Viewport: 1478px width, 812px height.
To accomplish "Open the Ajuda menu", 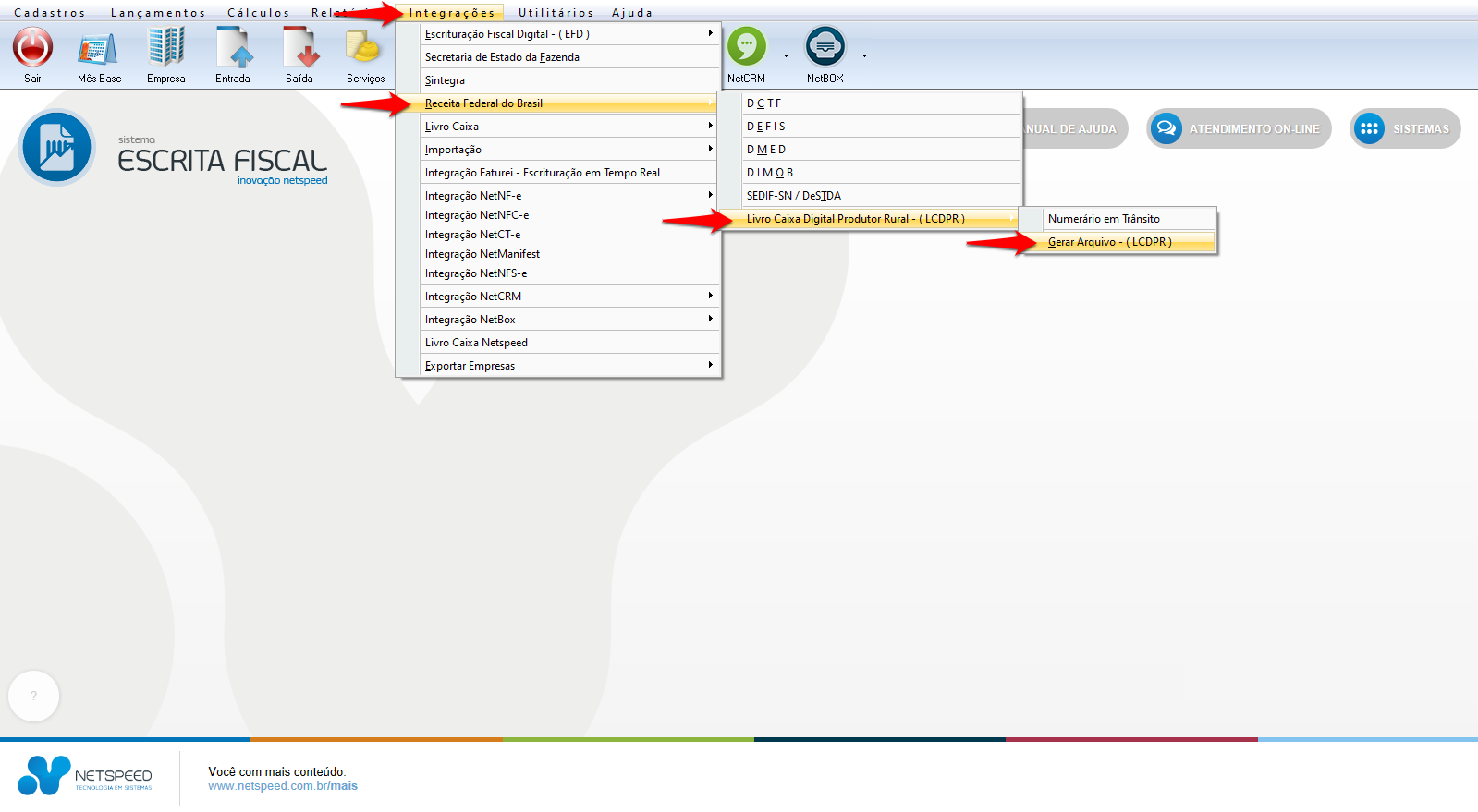I will pyautogui.click(x=632, y=13).
